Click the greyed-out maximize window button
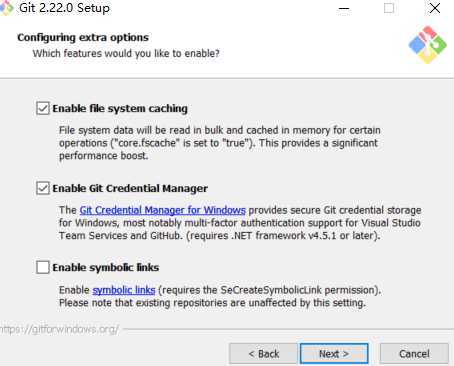The width and height of the screenshot is (454, 366). tap(389, 8)
